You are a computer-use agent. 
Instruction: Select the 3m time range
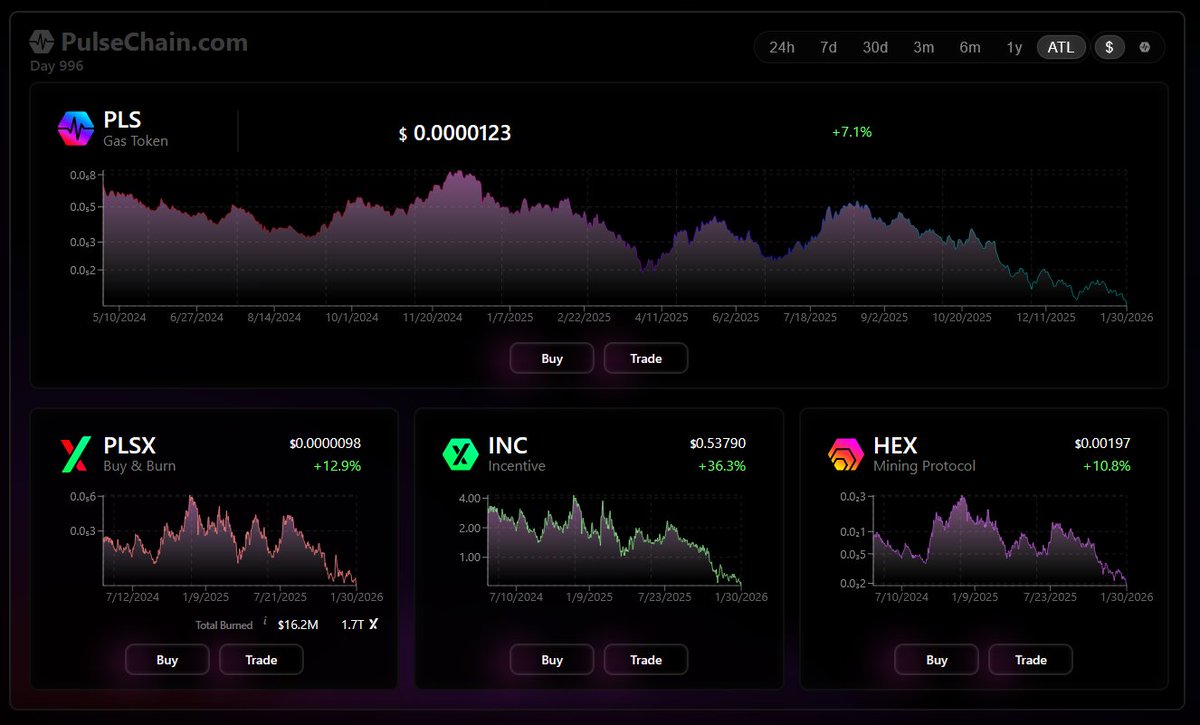point(924,47)
